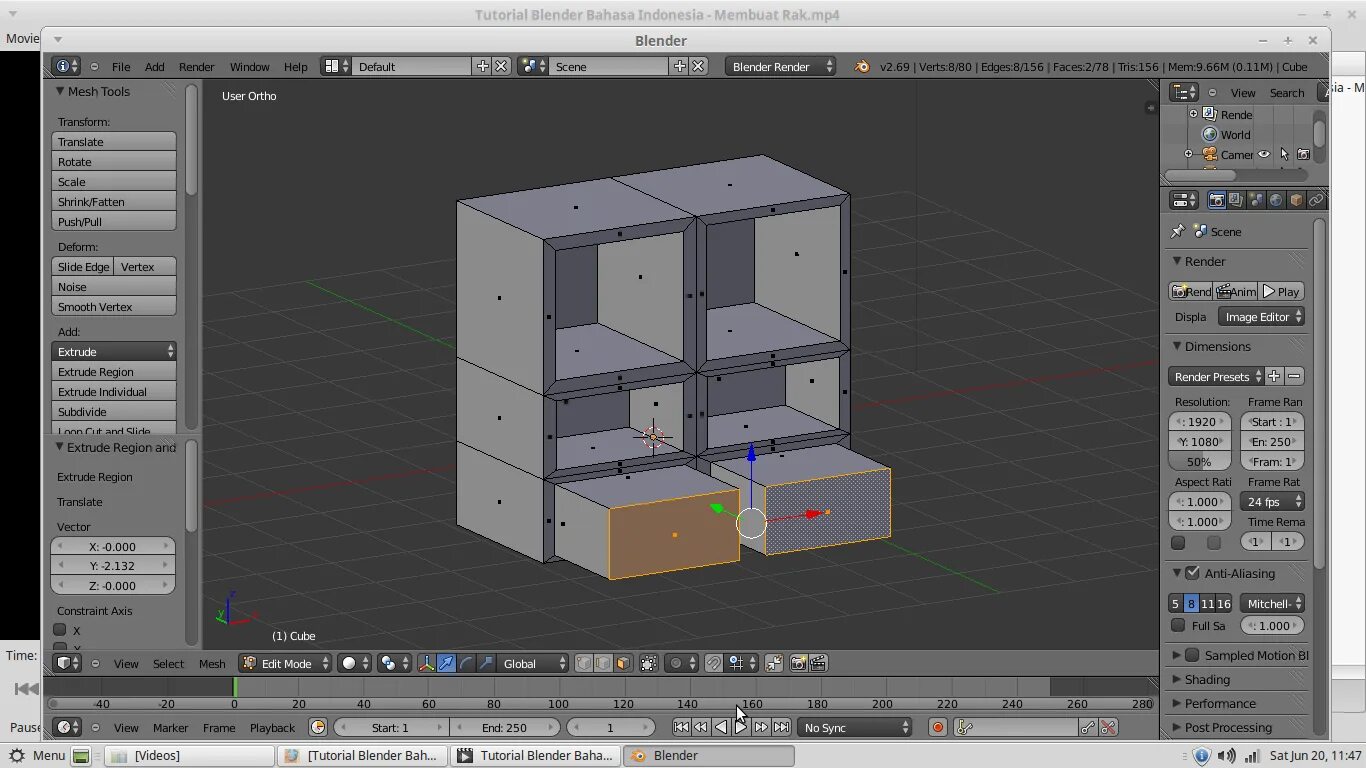Check the Constraint Axis X box
The height and width of the screenshot is (768, 1366).
click(60, 630)
